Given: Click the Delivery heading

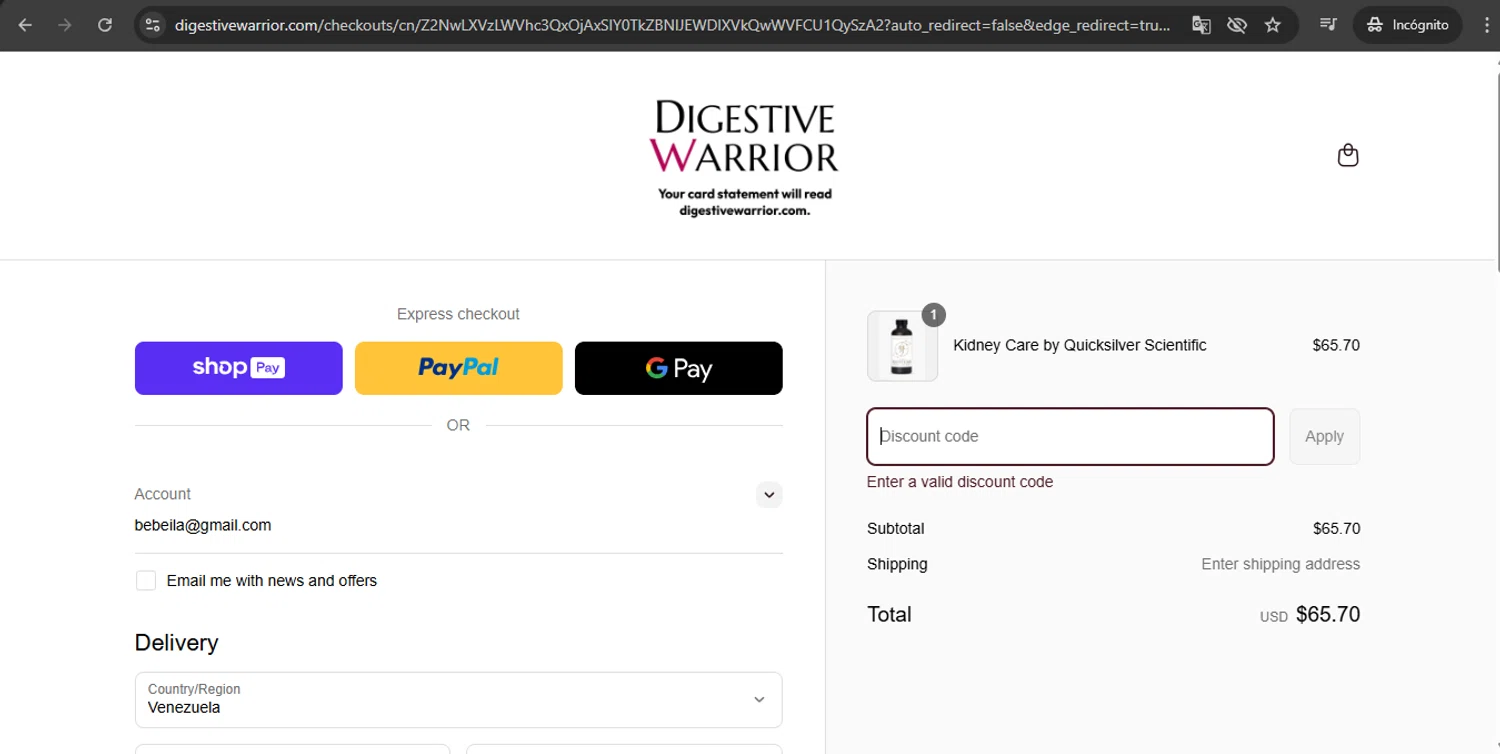Looking at the screenshot, I should (177, 643).
